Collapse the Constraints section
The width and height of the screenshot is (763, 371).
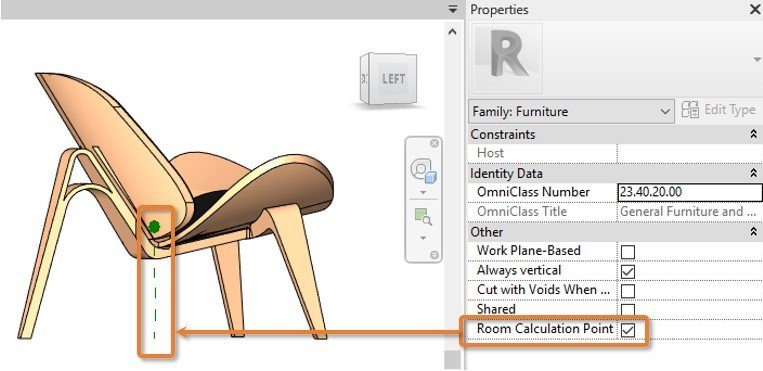point(753,134)
